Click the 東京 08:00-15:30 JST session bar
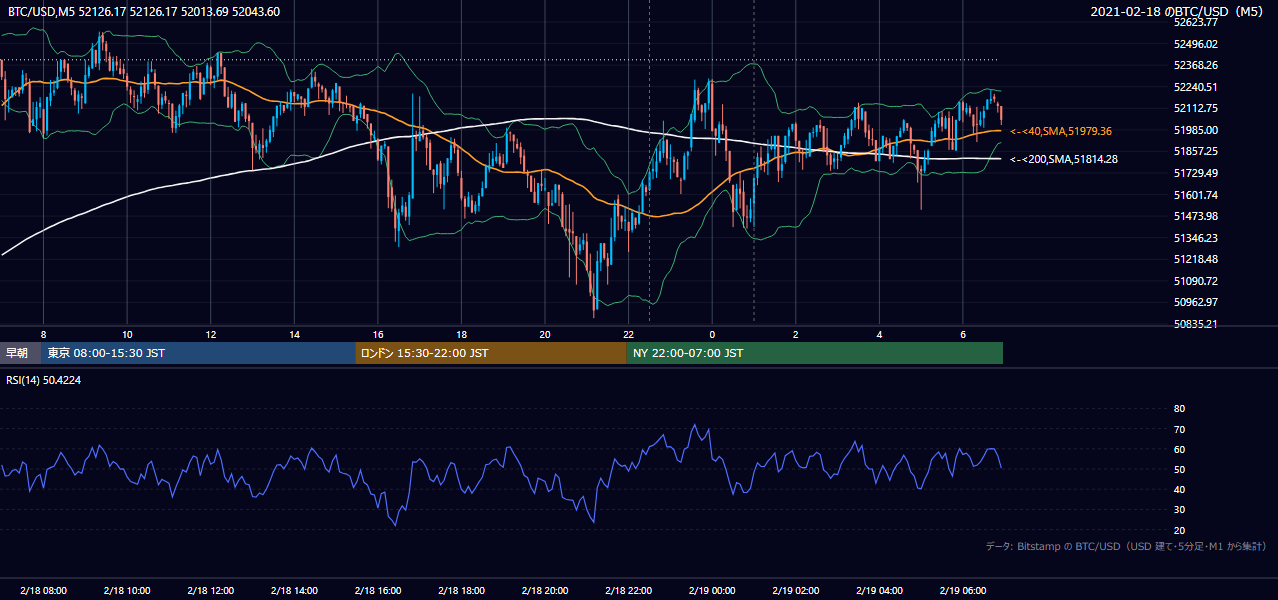Screen dimensions: 1278x600 (x=198, y=353)
